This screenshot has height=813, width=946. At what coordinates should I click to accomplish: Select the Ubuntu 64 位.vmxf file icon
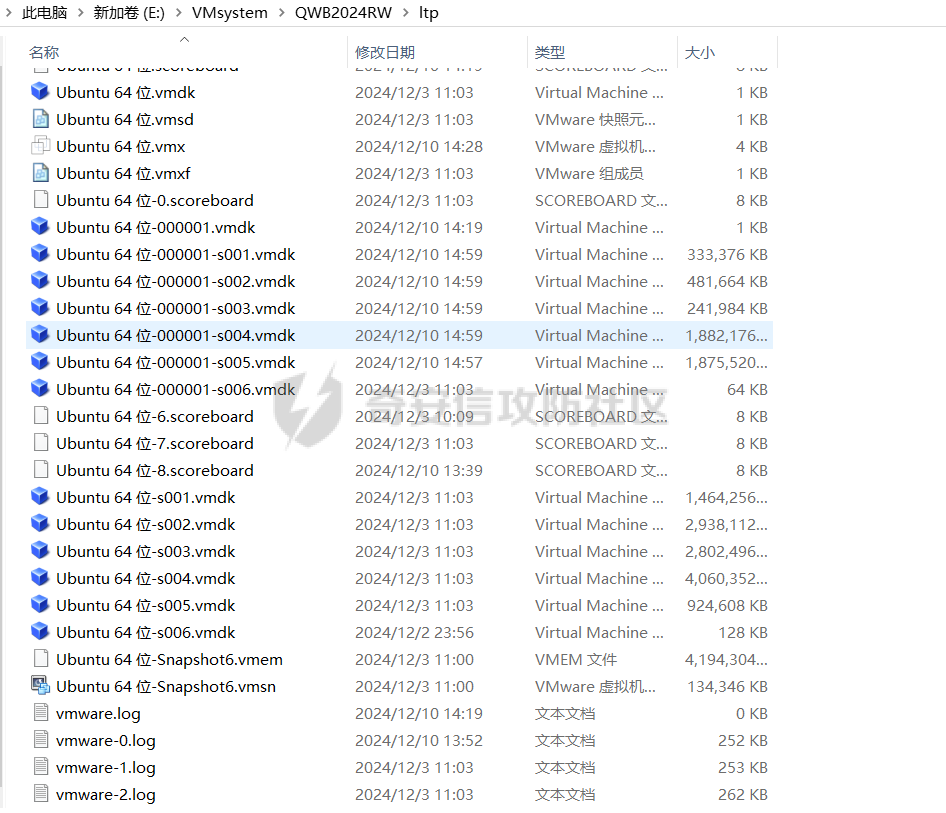(40, 173)
